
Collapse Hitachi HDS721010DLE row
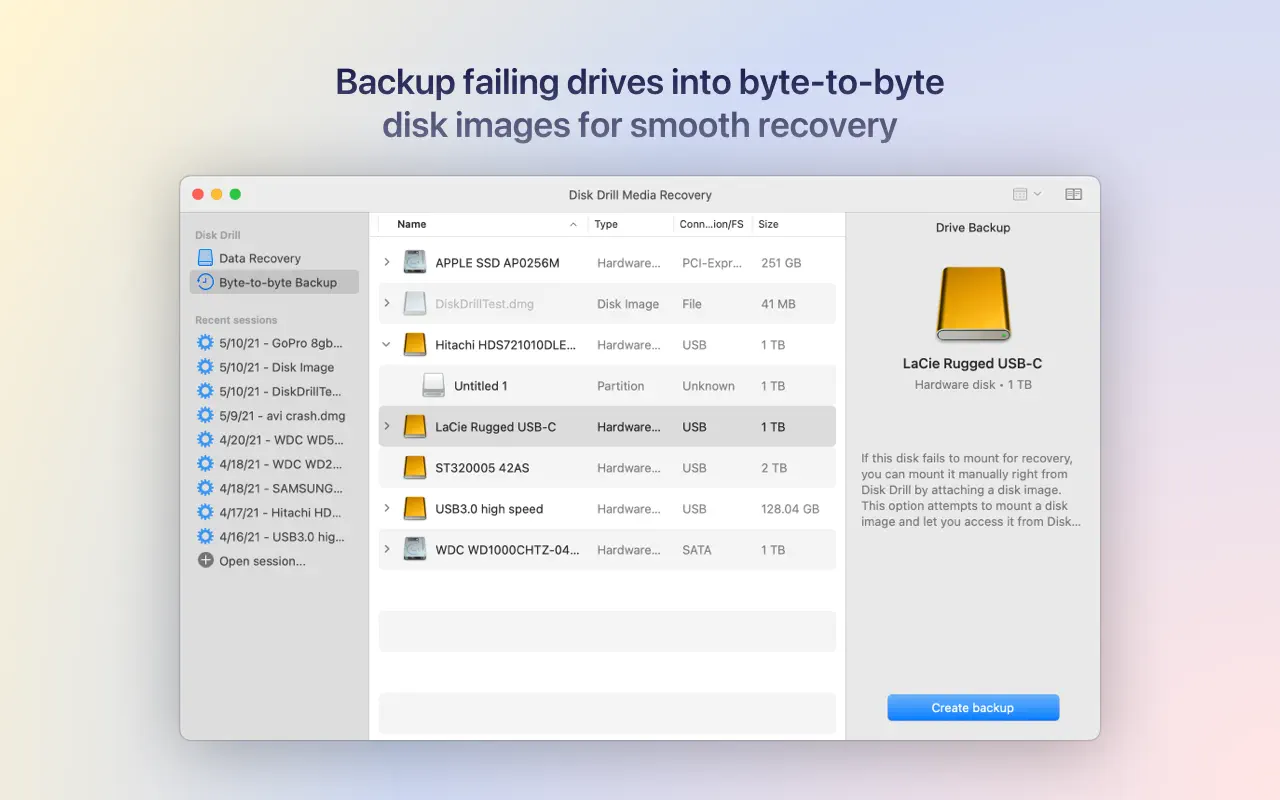(x=387, y=345)
